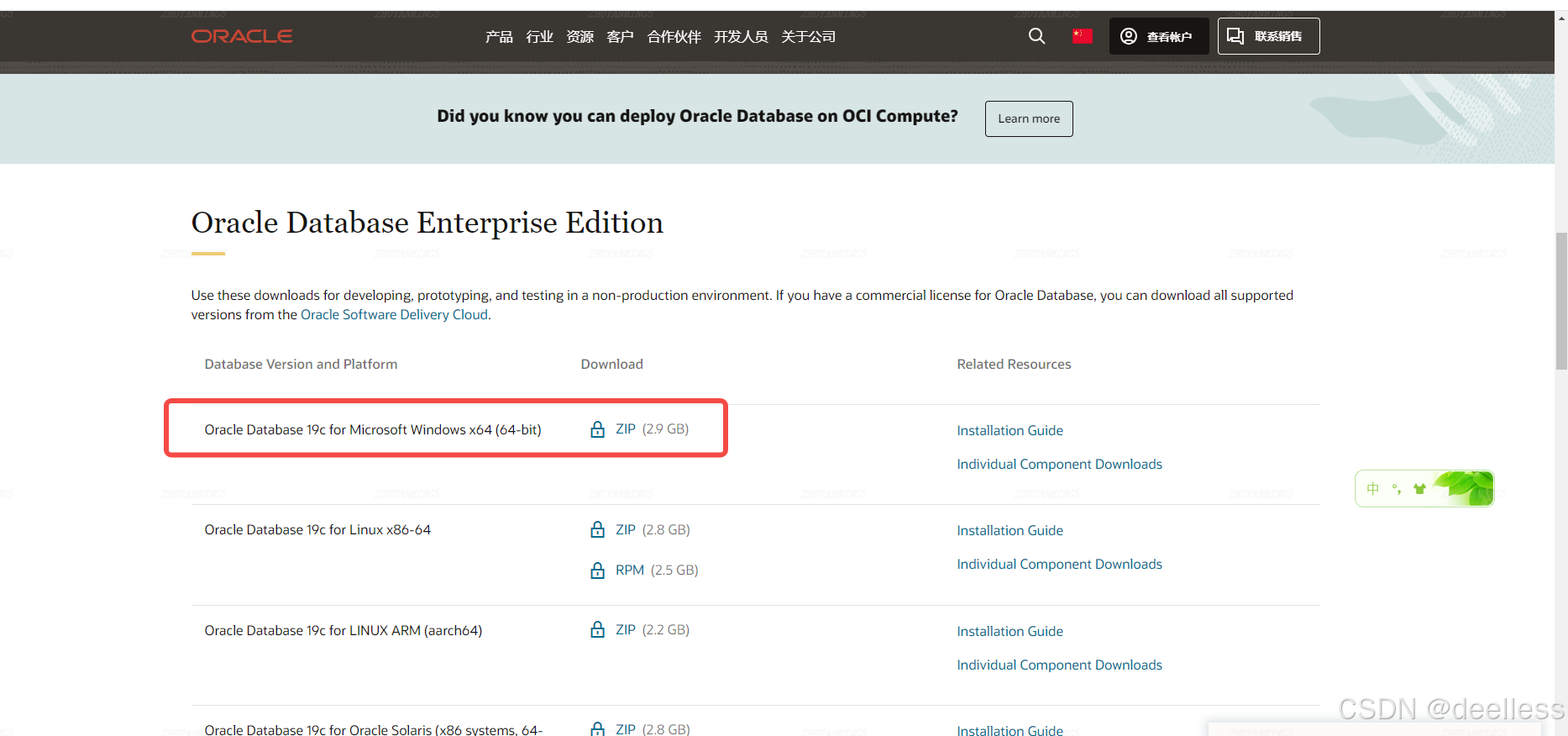Image resolution: width=1568 pixels, height=736 pixels.
Task: Click the China flag country selector
Action: (1083, 35)
